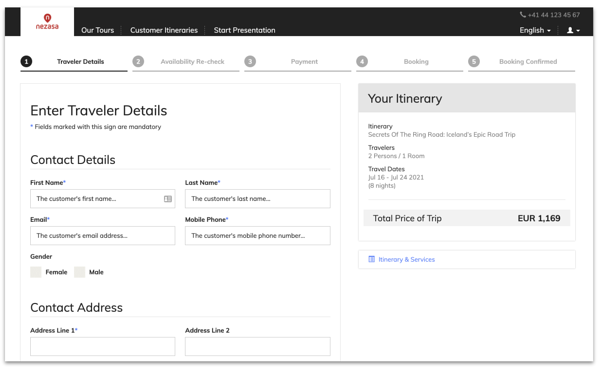Focus the Address Line 1 field
Screen dimensions: 599x370
point(103,346)
